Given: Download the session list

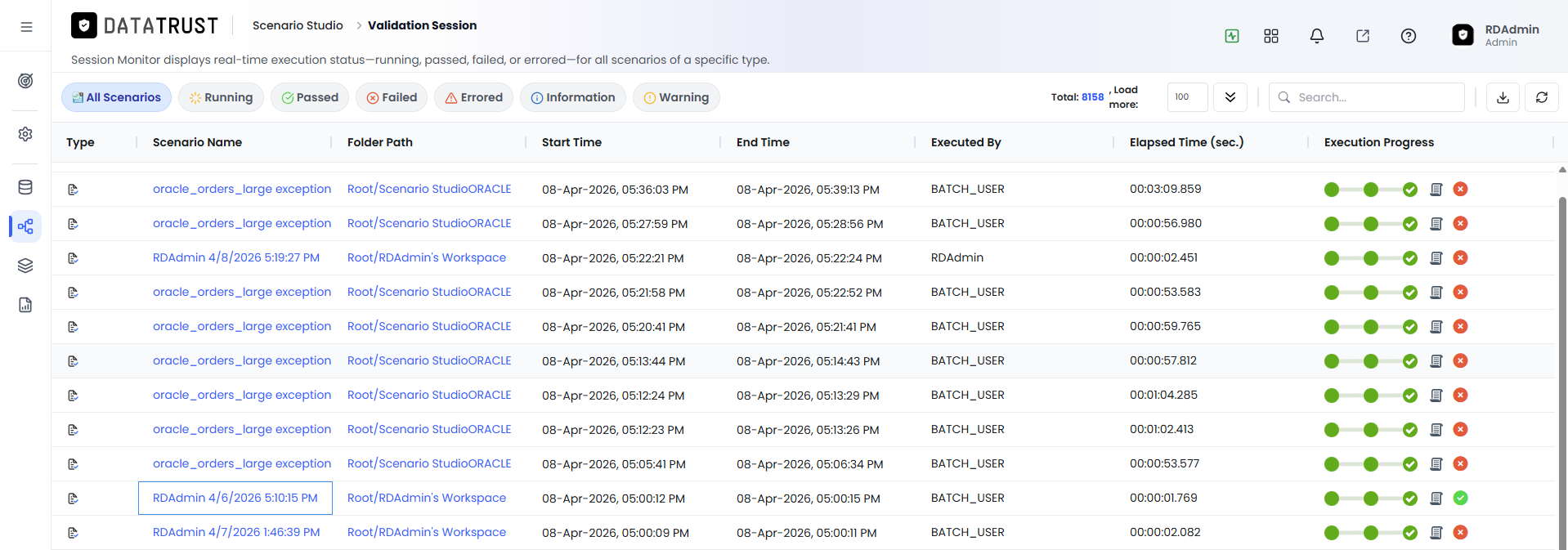Looking at the screenshot, I should (1503, 97).
